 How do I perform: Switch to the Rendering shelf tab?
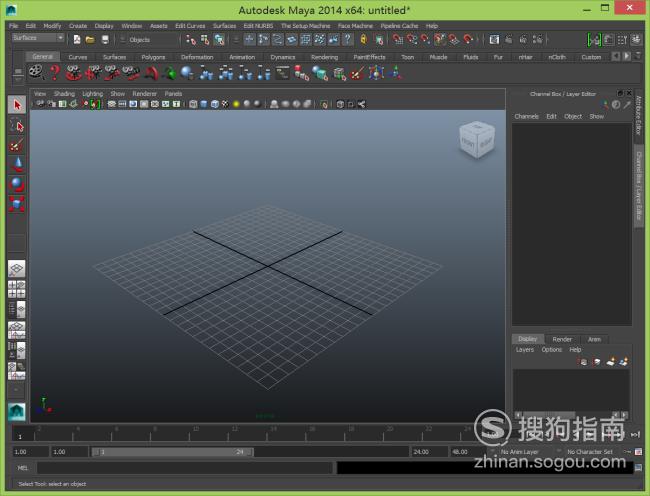pyautogui.click(x=325, y=57)
